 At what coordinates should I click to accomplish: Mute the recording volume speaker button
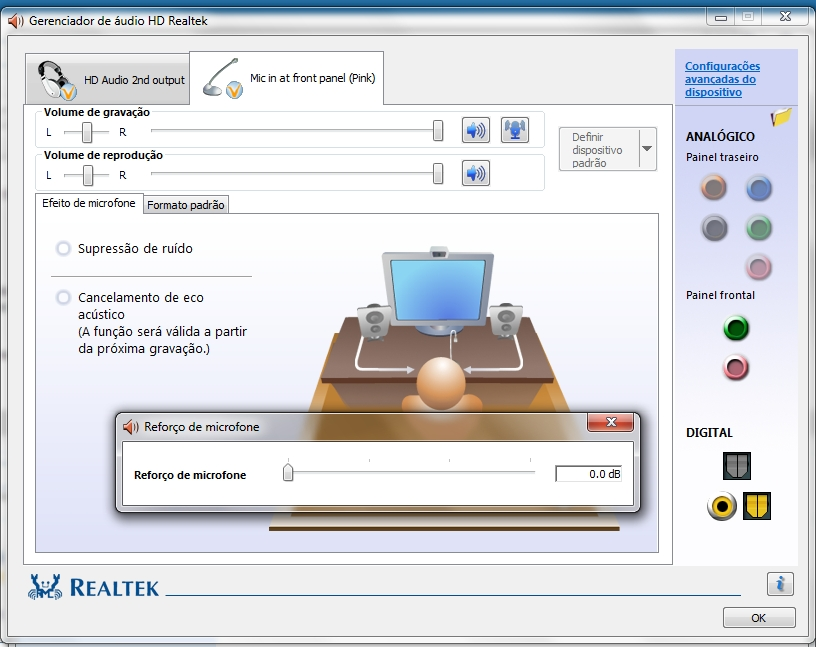click(x=476, y=130)
